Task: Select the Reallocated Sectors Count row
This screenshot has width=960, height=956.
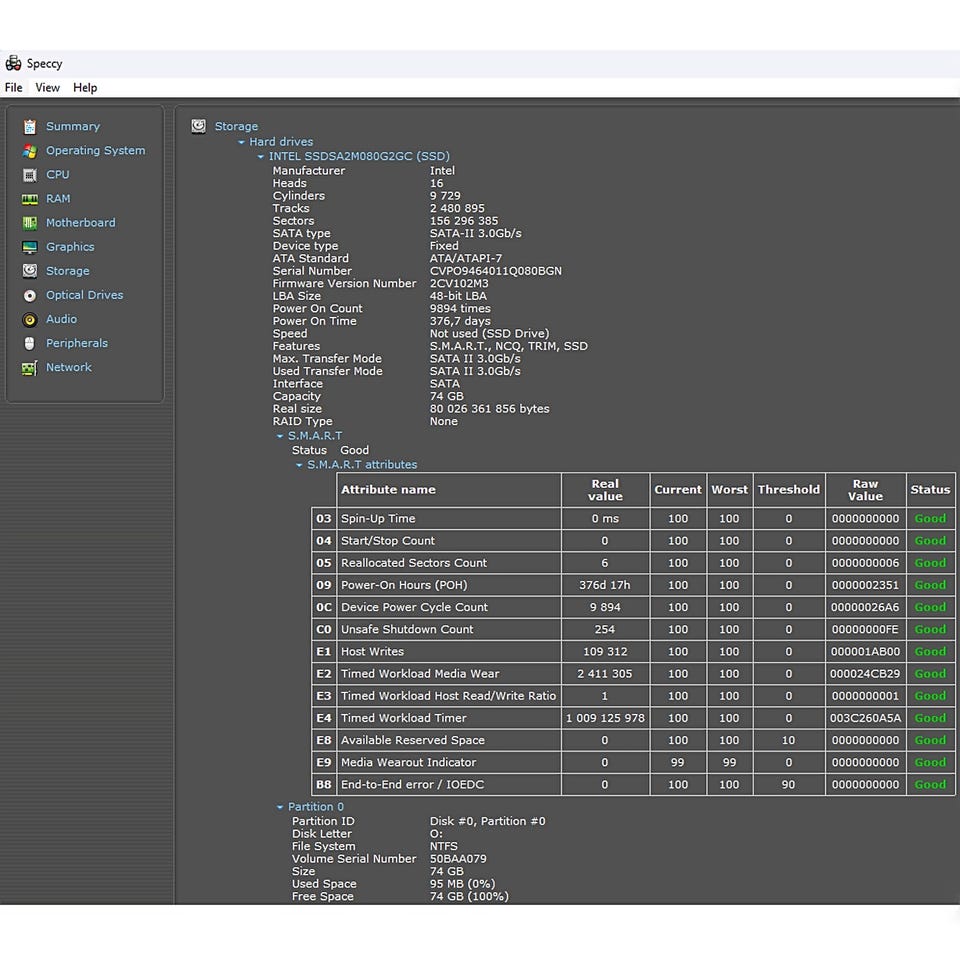Action: (414, 563)
